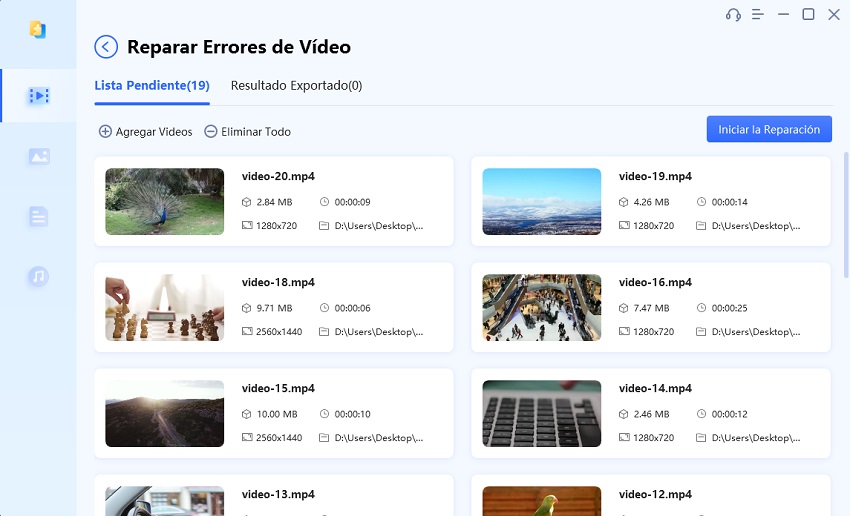Viewport: 850px width, 516px height.
Task: Click the folder icon for video-15.mp4
Action: point(324,437)
